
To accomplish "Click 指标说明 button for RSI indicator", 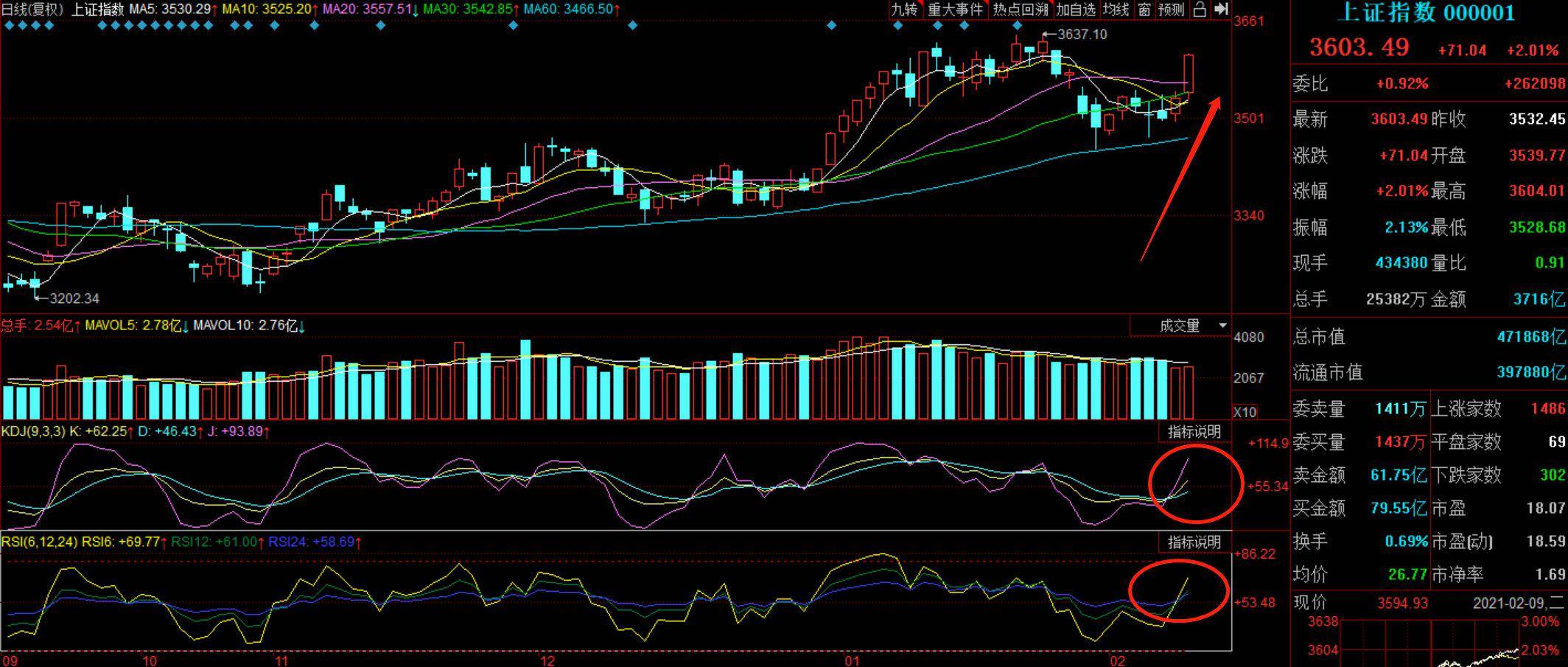I will click(x=1194, y=542).
